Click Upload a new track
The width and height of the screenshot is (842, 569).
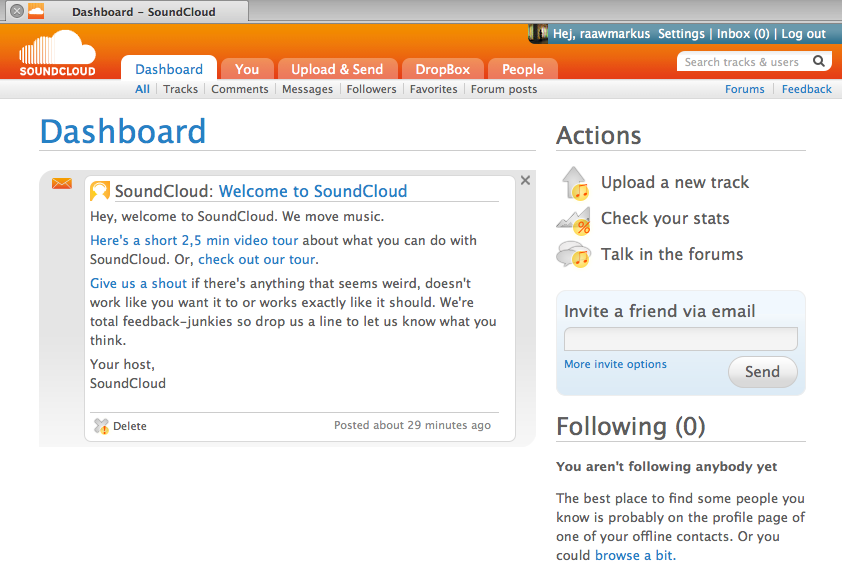[675, 183]
